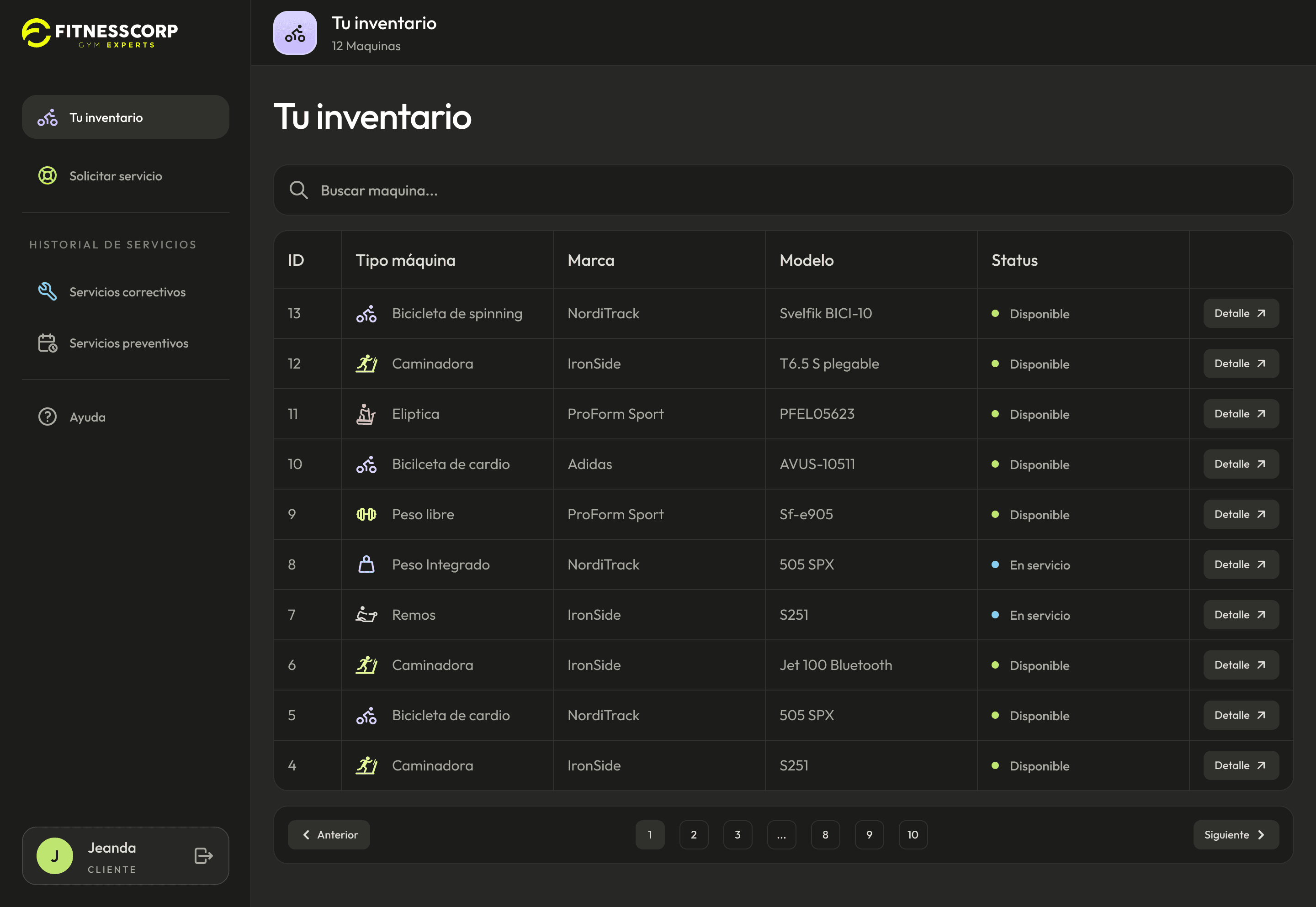This screenshot has width=1316, height=907.
Task: Click the purple bicycle inventory header icon
Action: 295,33
